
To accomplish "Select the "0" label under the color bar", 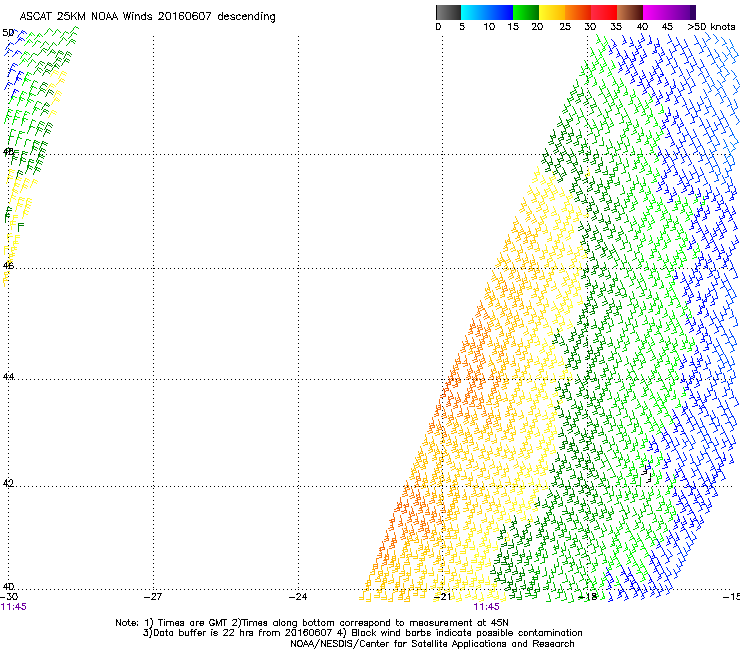I will [438, 27].
